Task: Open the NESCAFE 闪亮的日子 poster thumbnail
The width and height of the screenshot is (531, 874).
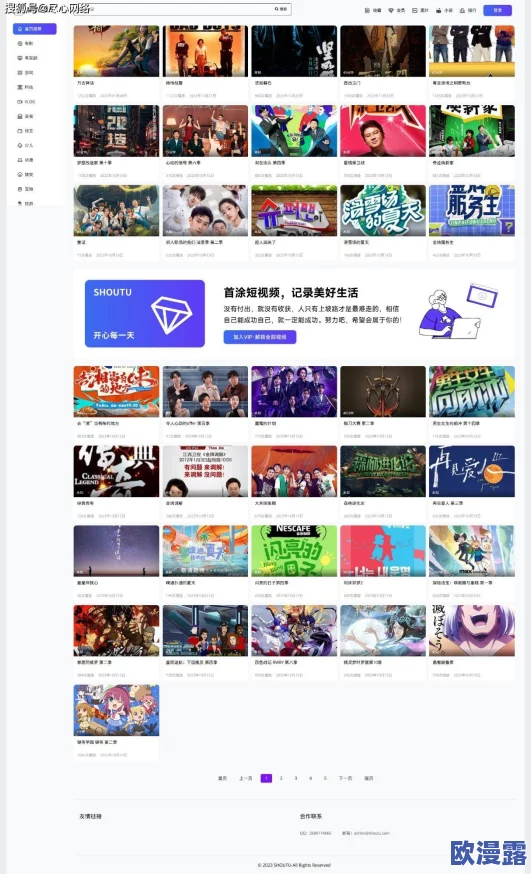Action: click(x=294, y=551)
